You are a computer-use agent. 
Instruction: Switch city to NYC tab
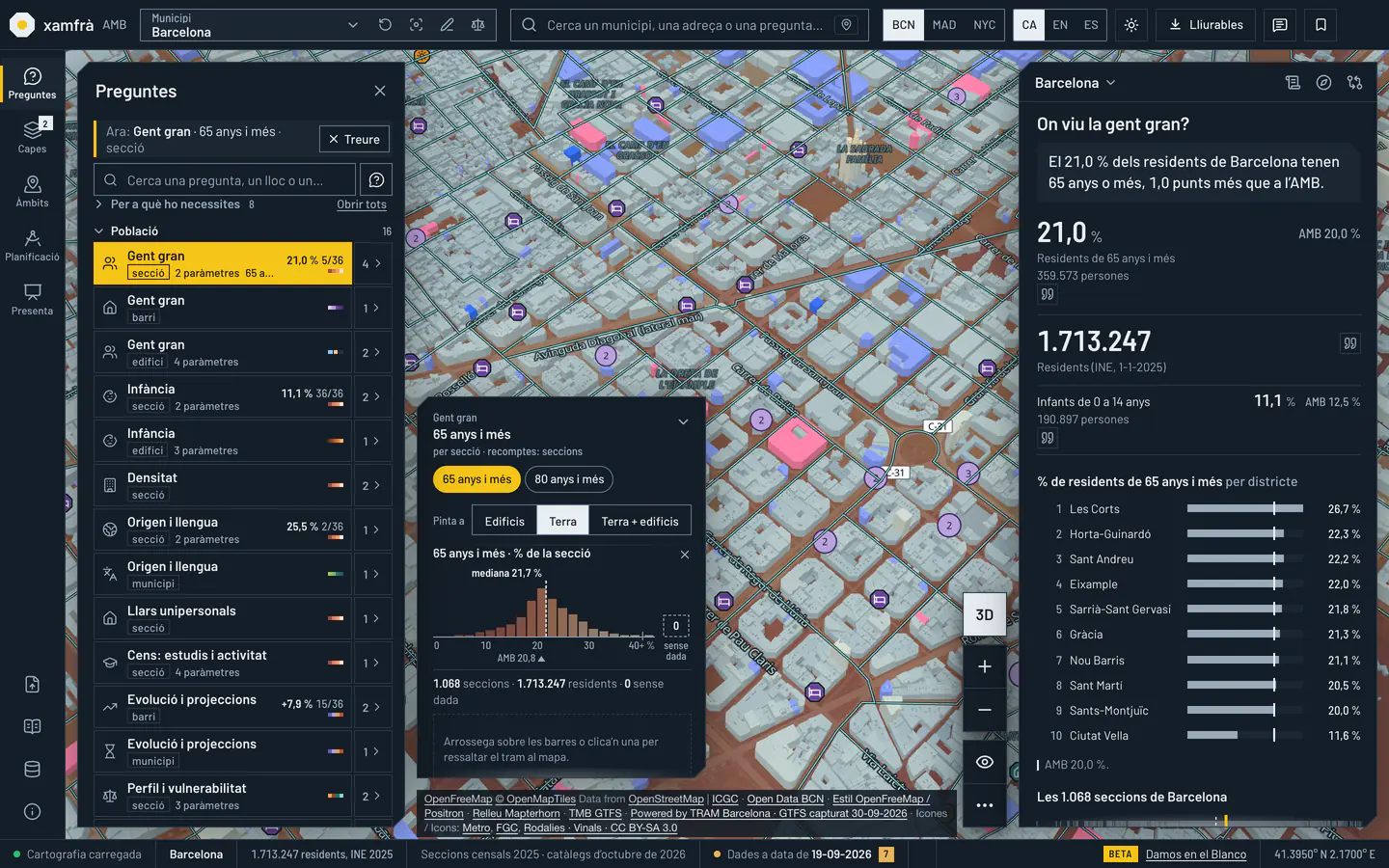point(984,25)
